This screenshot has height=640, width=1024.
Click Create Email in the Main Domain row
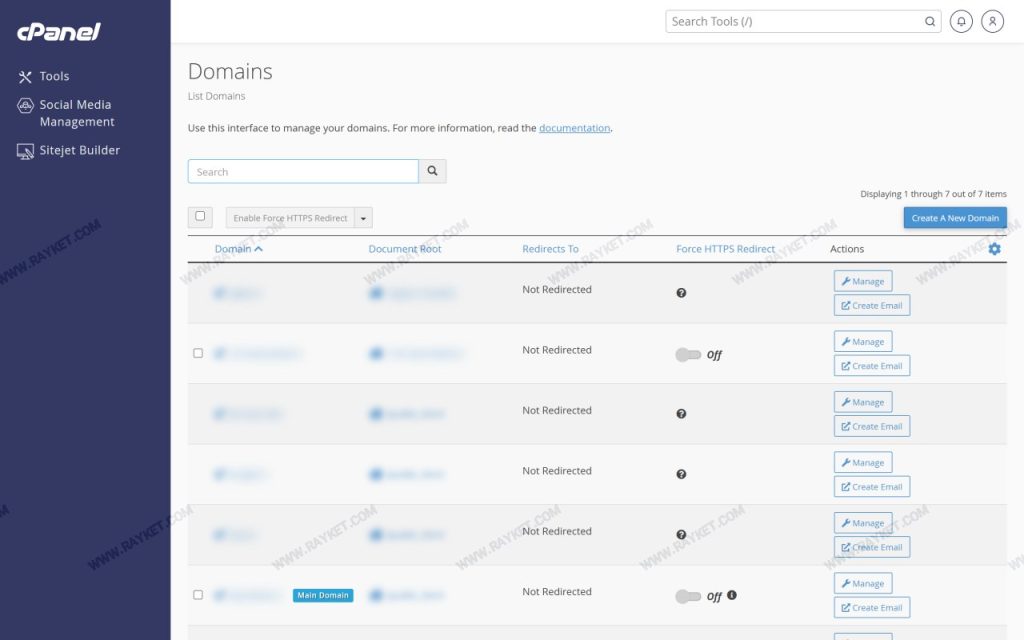pos(872,607)
